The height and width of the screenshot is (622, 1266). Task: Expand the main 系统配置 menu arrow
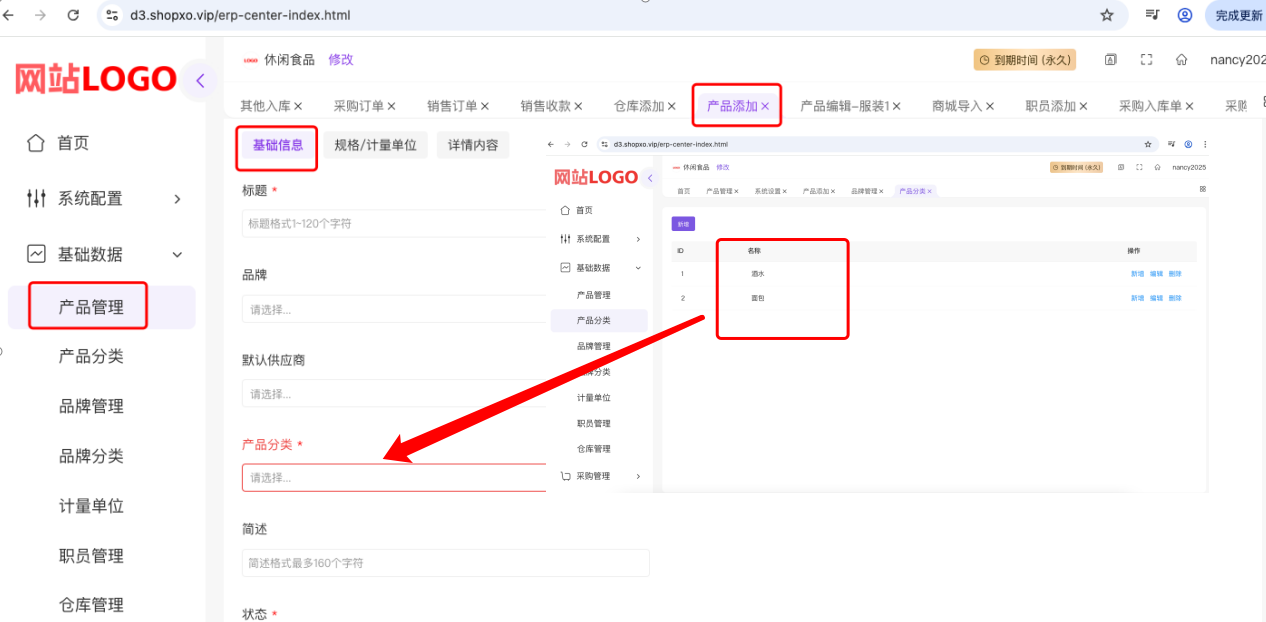[x=178, y=199]
